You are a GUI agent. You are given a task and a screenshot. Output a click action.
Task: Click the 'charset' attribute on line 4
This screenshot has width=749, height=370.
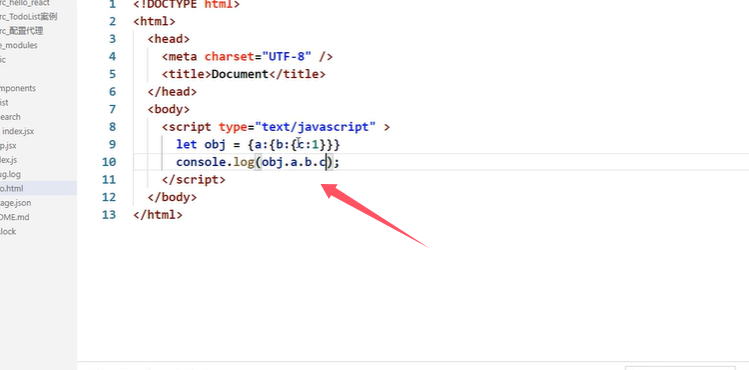click(229, 56)
